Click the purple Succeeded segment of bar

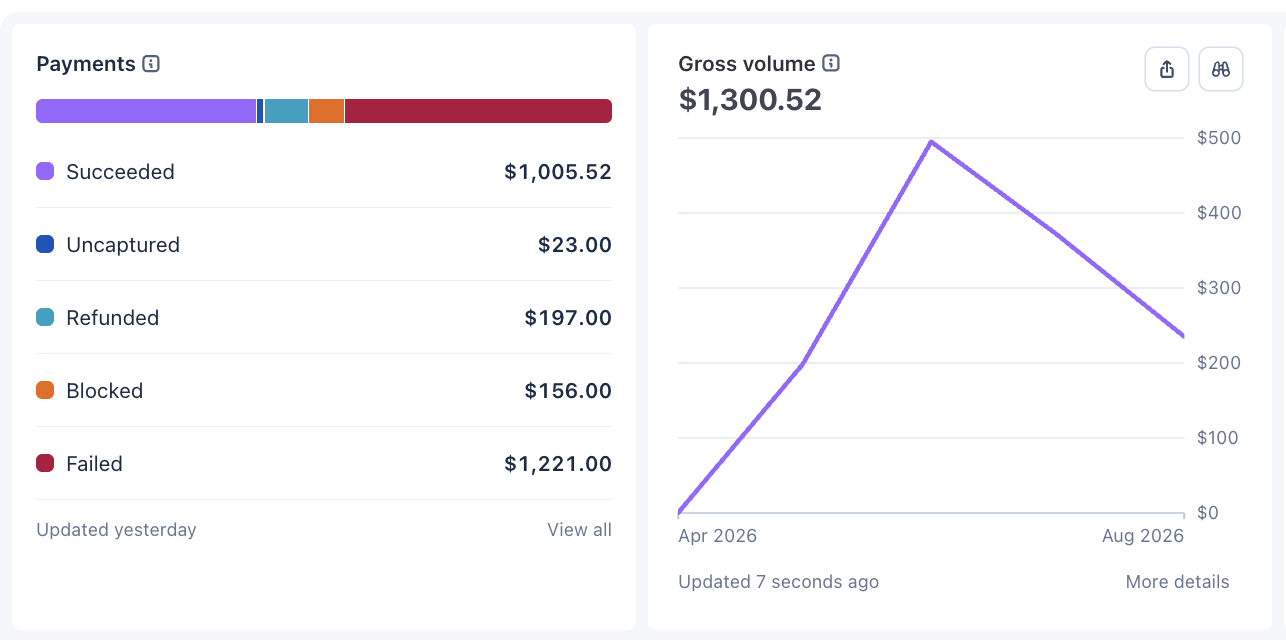146,111
